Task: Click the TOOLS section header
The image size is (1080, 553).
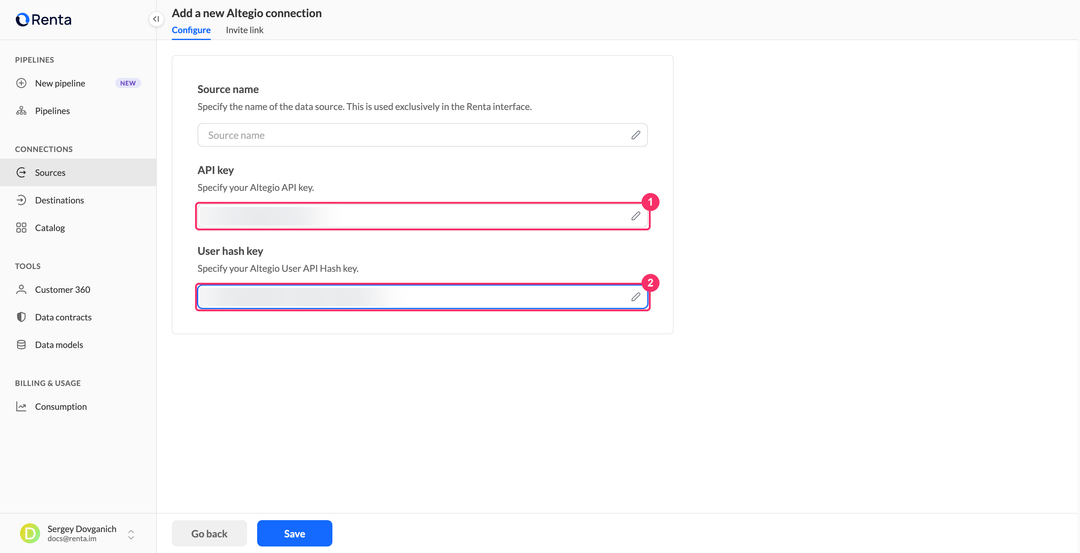Action: [x=28, y=267]
